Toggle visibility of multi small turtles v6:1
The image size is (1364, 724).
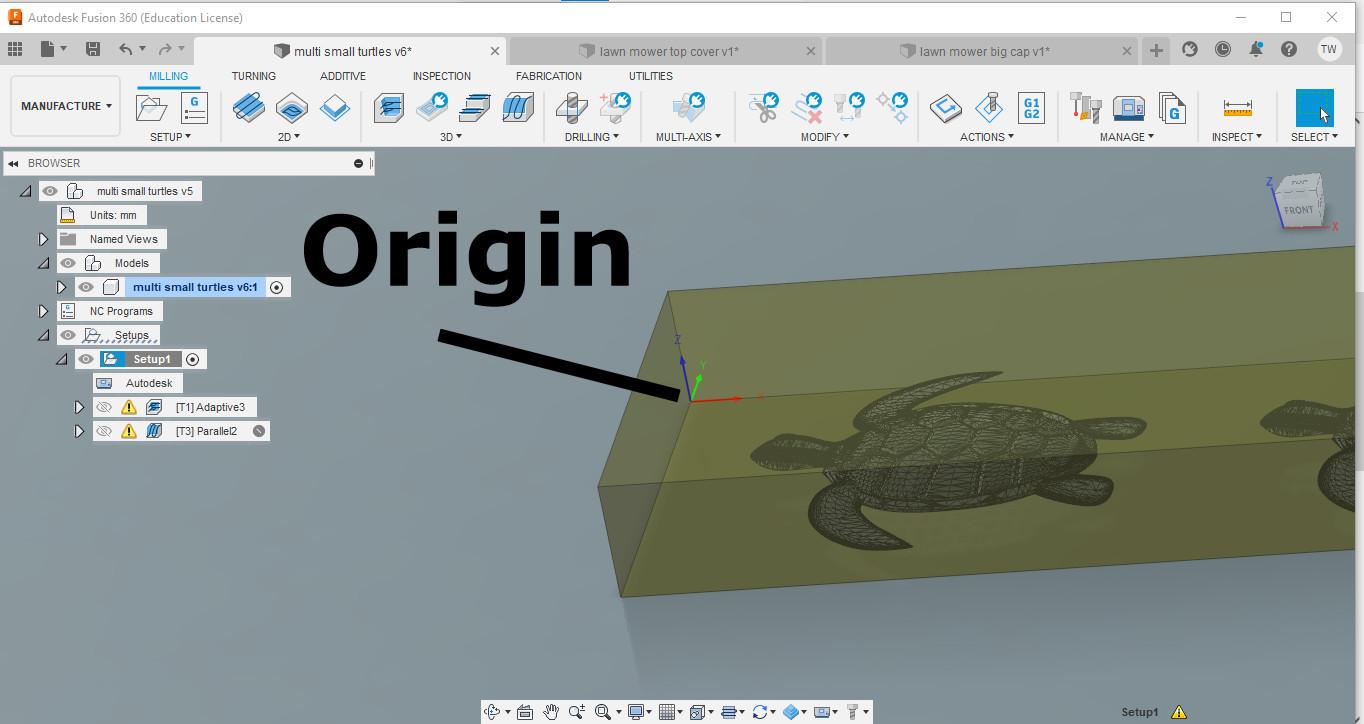point(87,286)
